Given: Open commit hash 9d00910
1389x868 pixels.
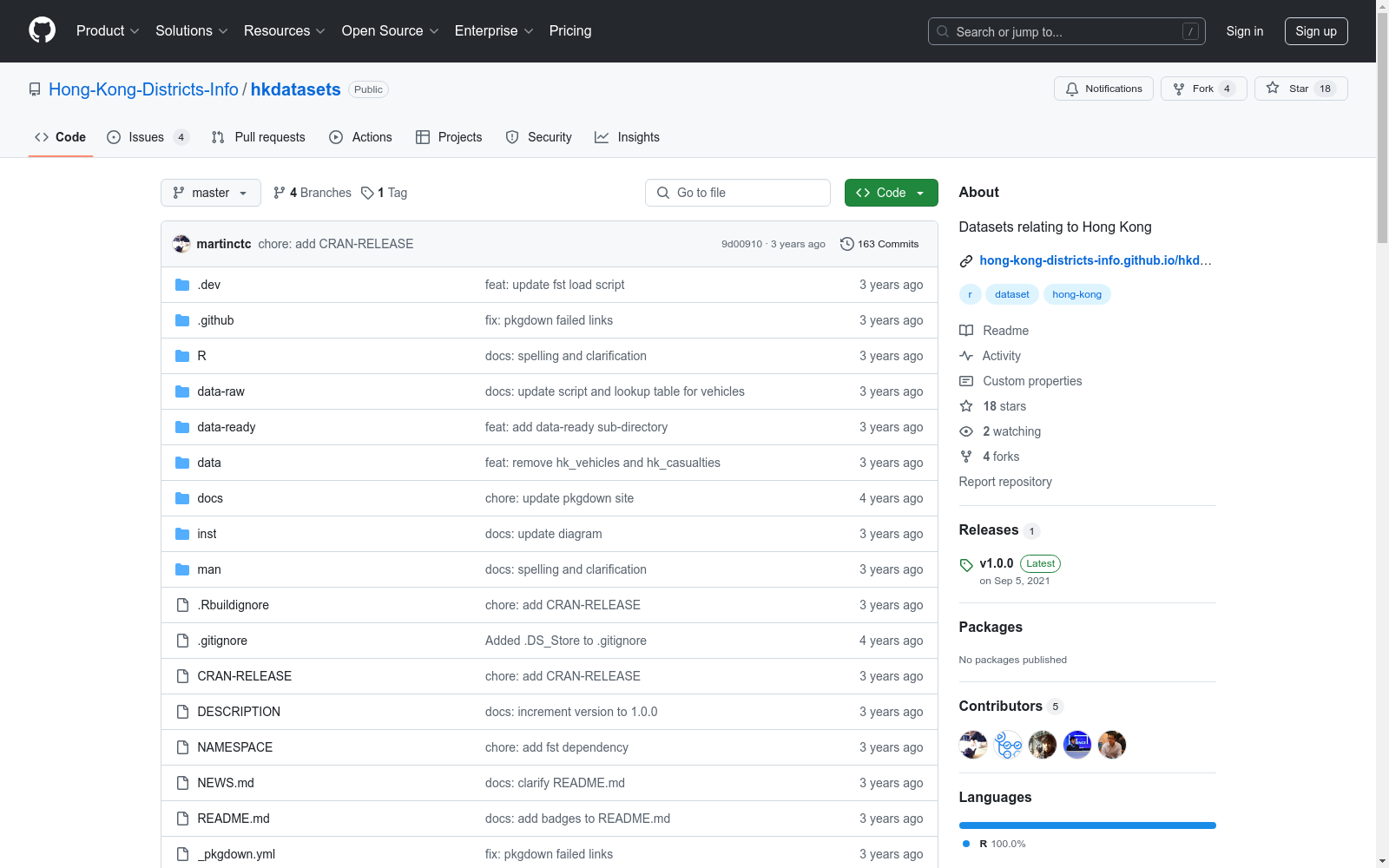Looking at the screenshot, I should point(741,244).
